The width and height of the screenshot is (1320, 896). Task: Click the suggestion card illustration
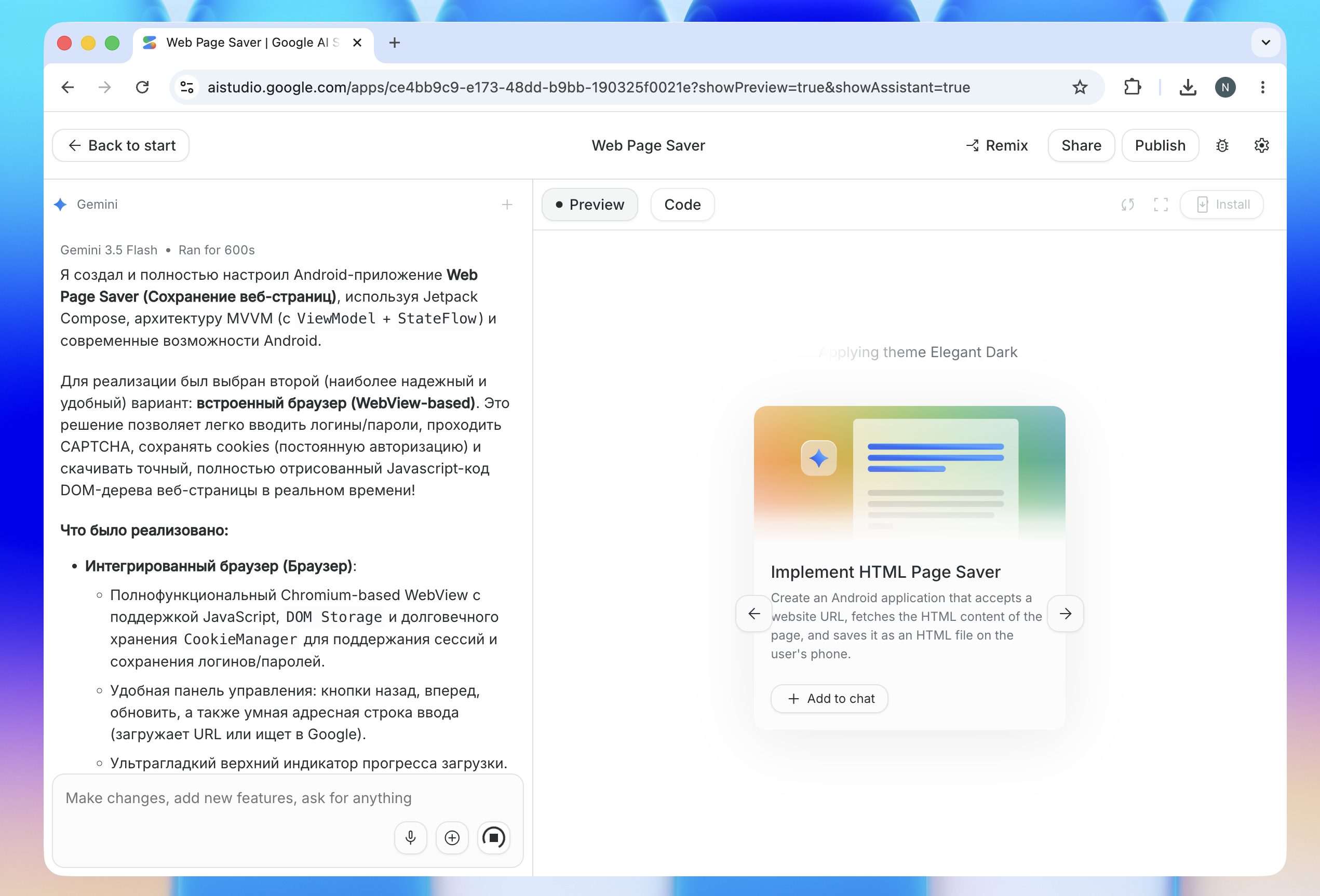tap(909, 473)
